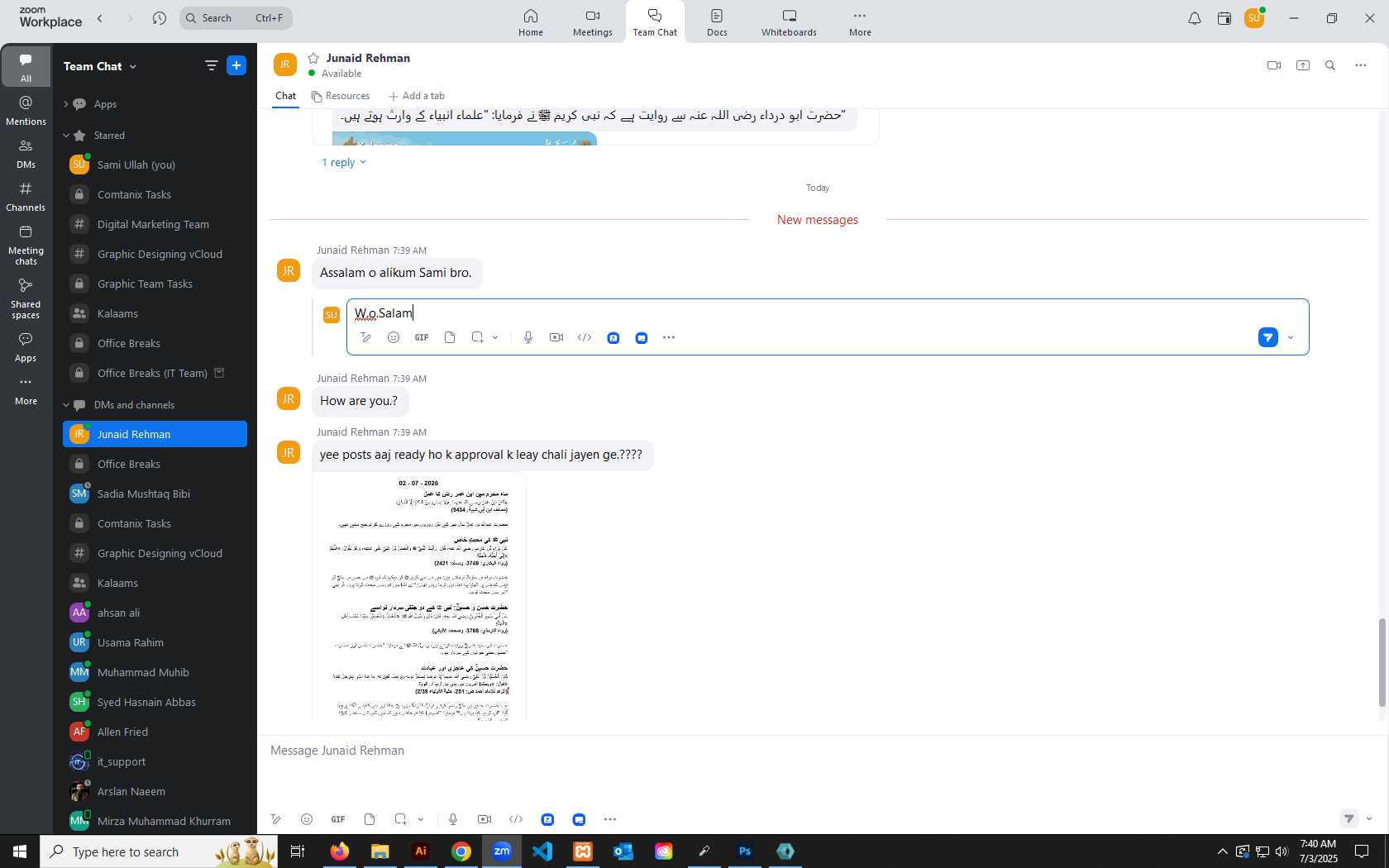
Task: Insert code snippet in reply toolbar
Action: (585, 337)
